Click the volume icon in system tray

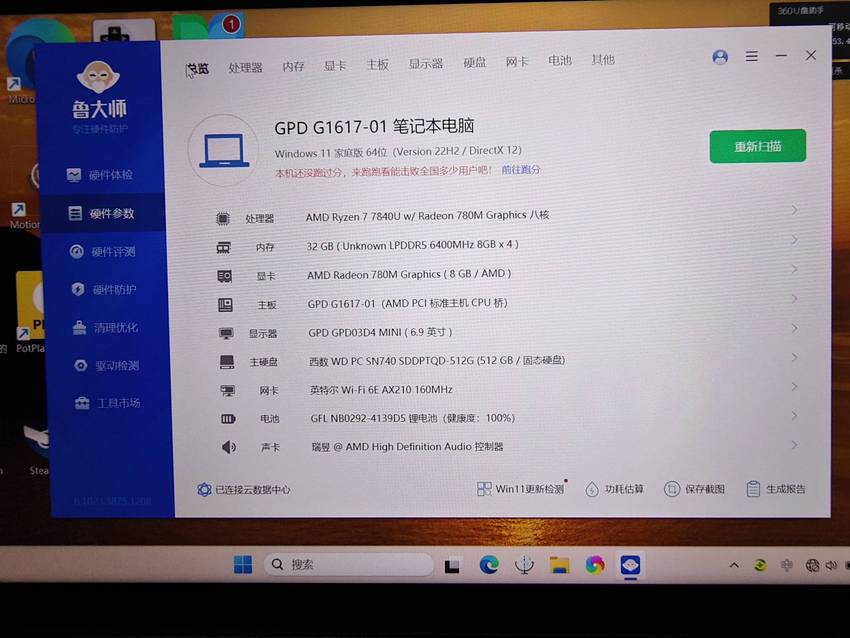coord(831,565)
